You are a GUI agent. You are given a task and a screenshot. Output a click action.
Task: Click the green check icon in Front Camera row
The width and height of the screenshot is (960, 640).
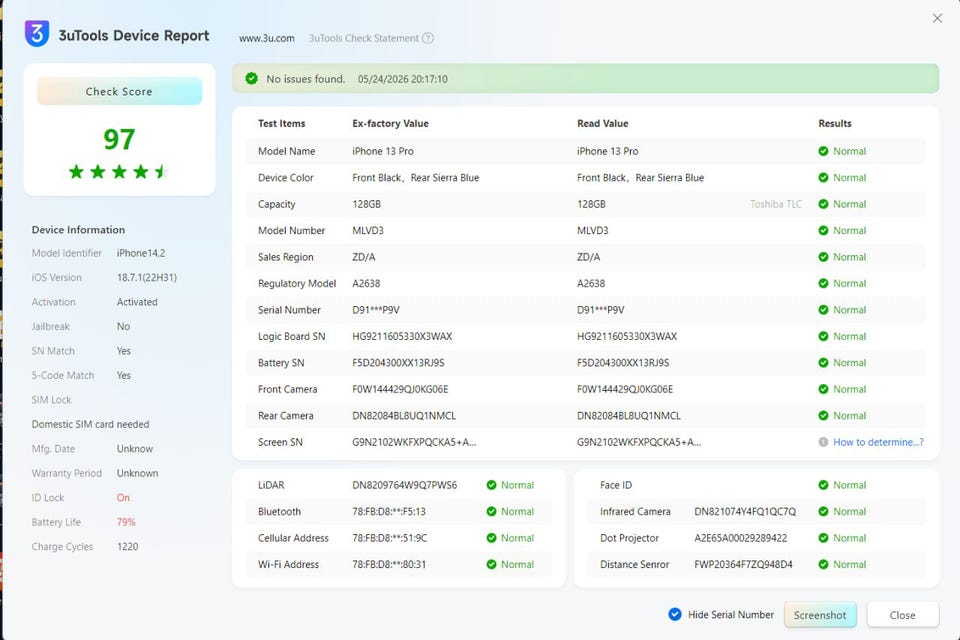[x=823, y=390]
